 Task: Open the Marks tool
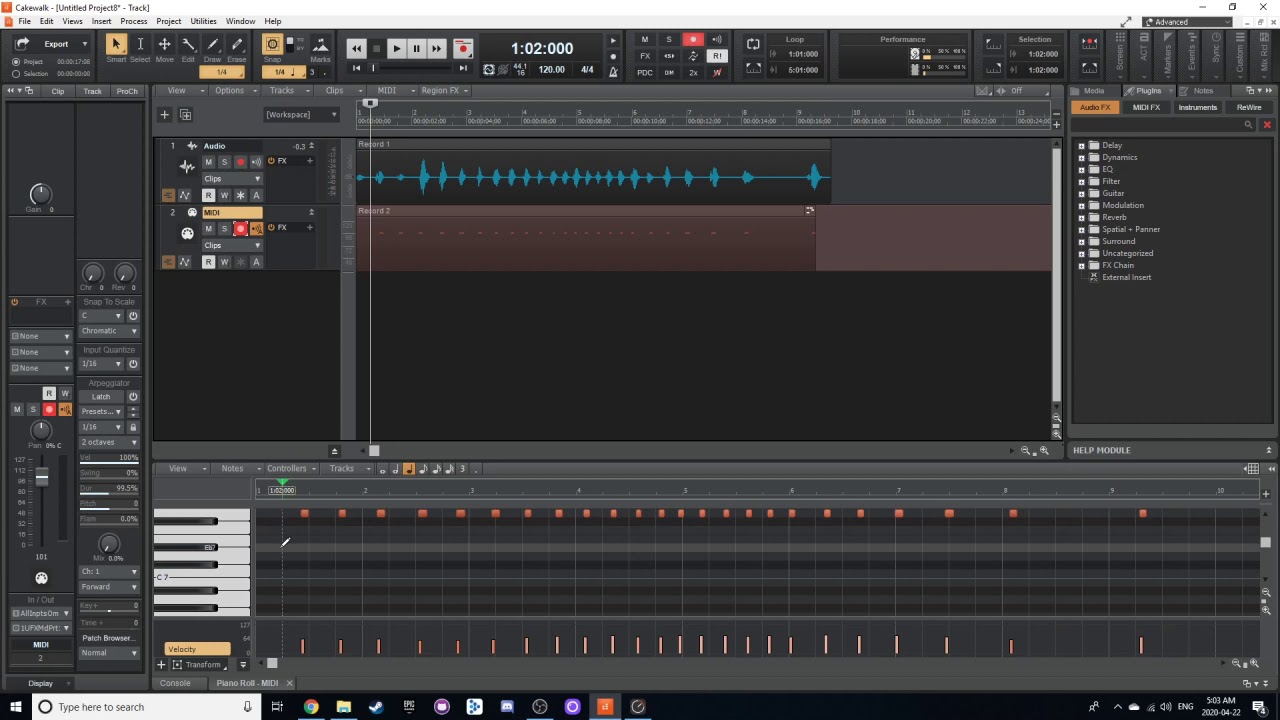coord(320,45)
